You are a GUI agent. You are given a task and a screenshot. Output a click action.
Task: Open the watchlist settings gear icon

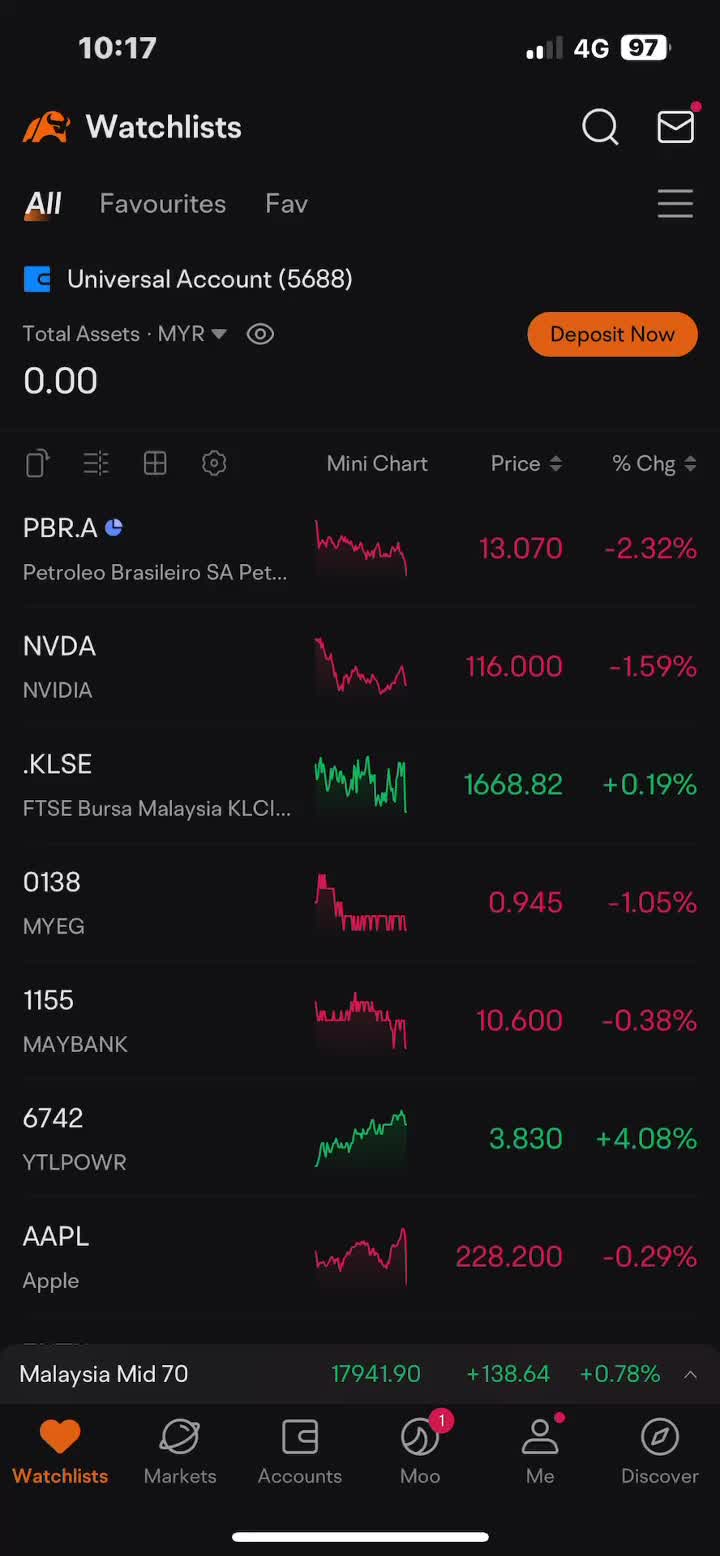click(x=214, y=463)
